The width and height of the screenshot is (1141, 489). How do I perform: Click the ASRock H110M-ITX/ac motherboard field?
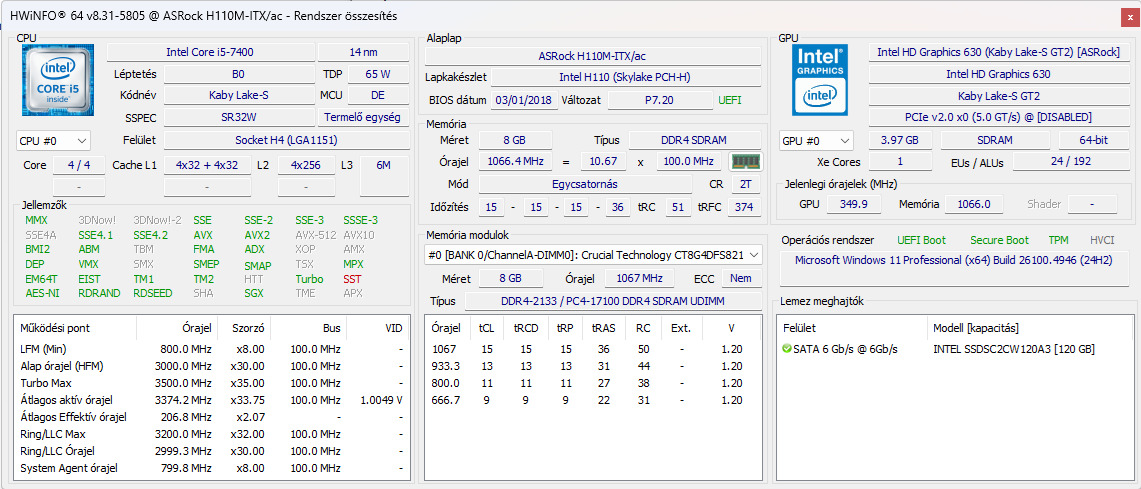click(x=593, y=56)
